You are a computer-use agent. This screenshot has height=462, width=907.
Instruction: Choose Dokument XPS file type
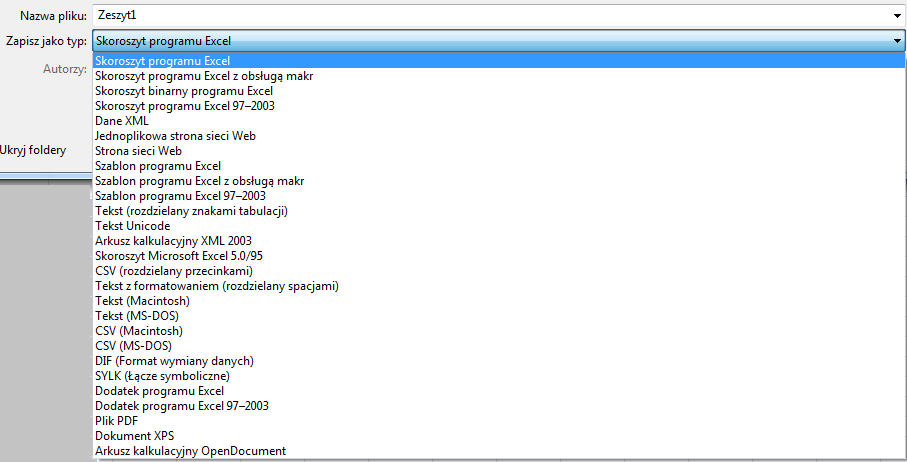499,437
